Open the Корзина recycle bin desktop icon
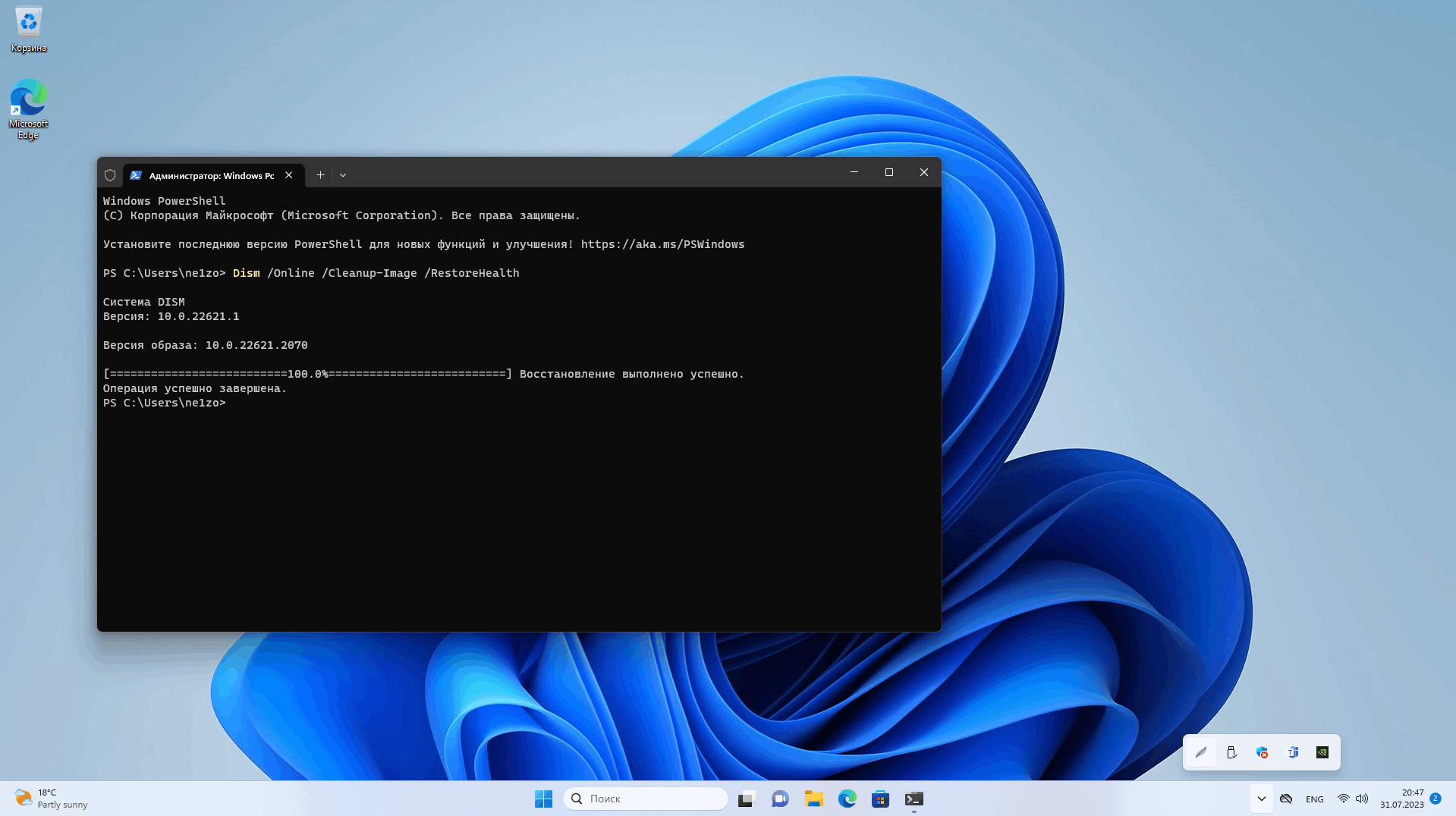 (29, 30)
